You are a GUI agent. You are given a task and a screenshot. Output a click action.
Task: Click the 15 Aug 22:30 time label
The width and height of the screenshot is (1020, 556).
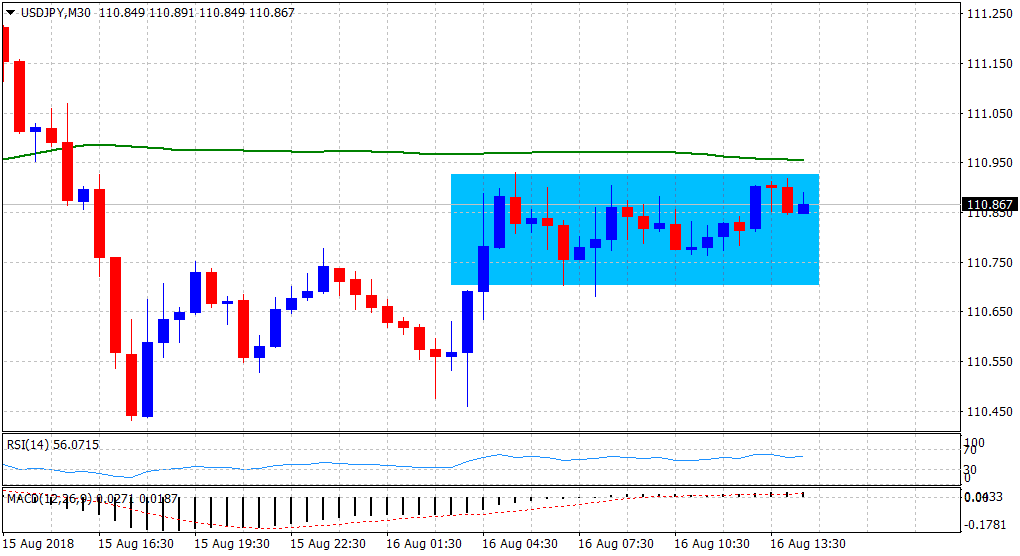(x=328, y=544)
